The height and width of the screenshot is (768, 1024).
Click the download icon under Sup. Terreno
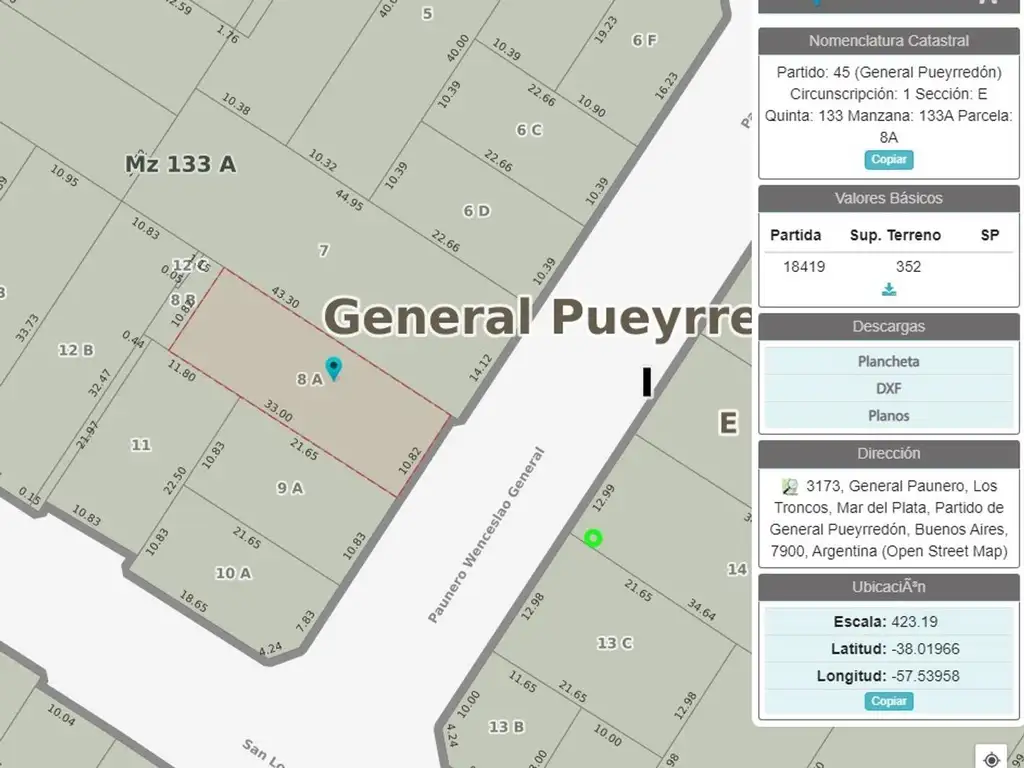click(x=888, y=290)
